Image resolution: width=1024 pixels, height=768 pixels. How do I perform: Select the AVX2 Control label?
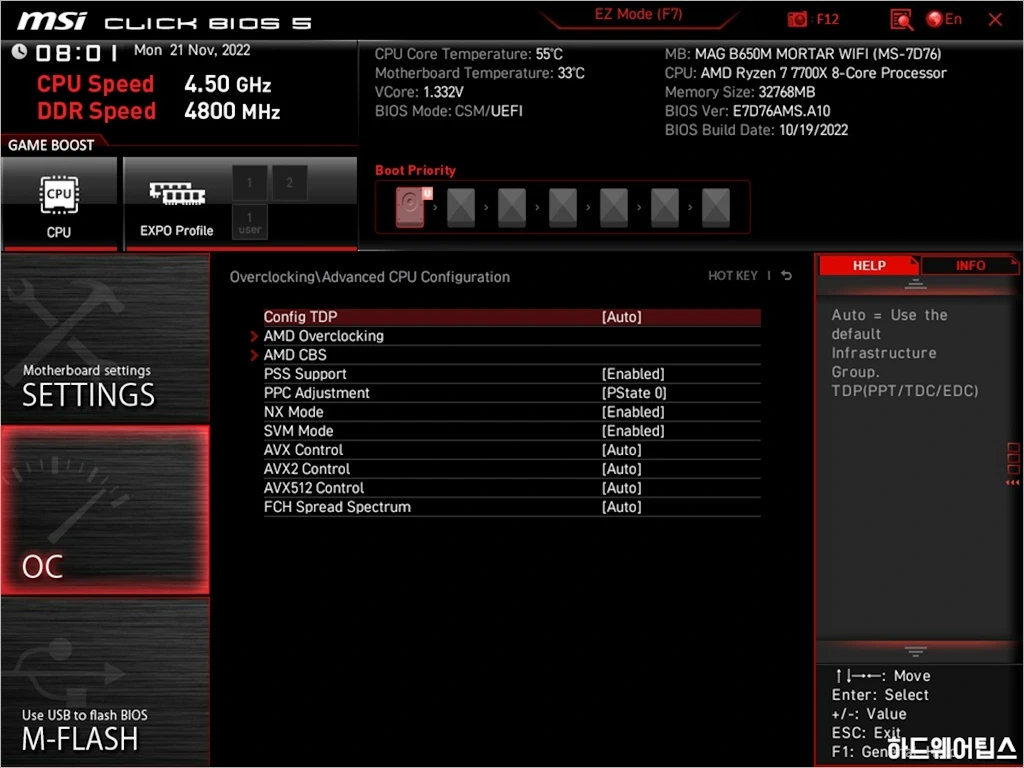click(x=307, y=468)
